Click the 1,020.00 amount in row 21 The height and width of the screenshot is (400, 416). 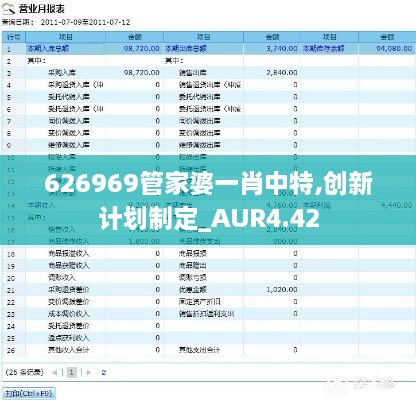282,290
